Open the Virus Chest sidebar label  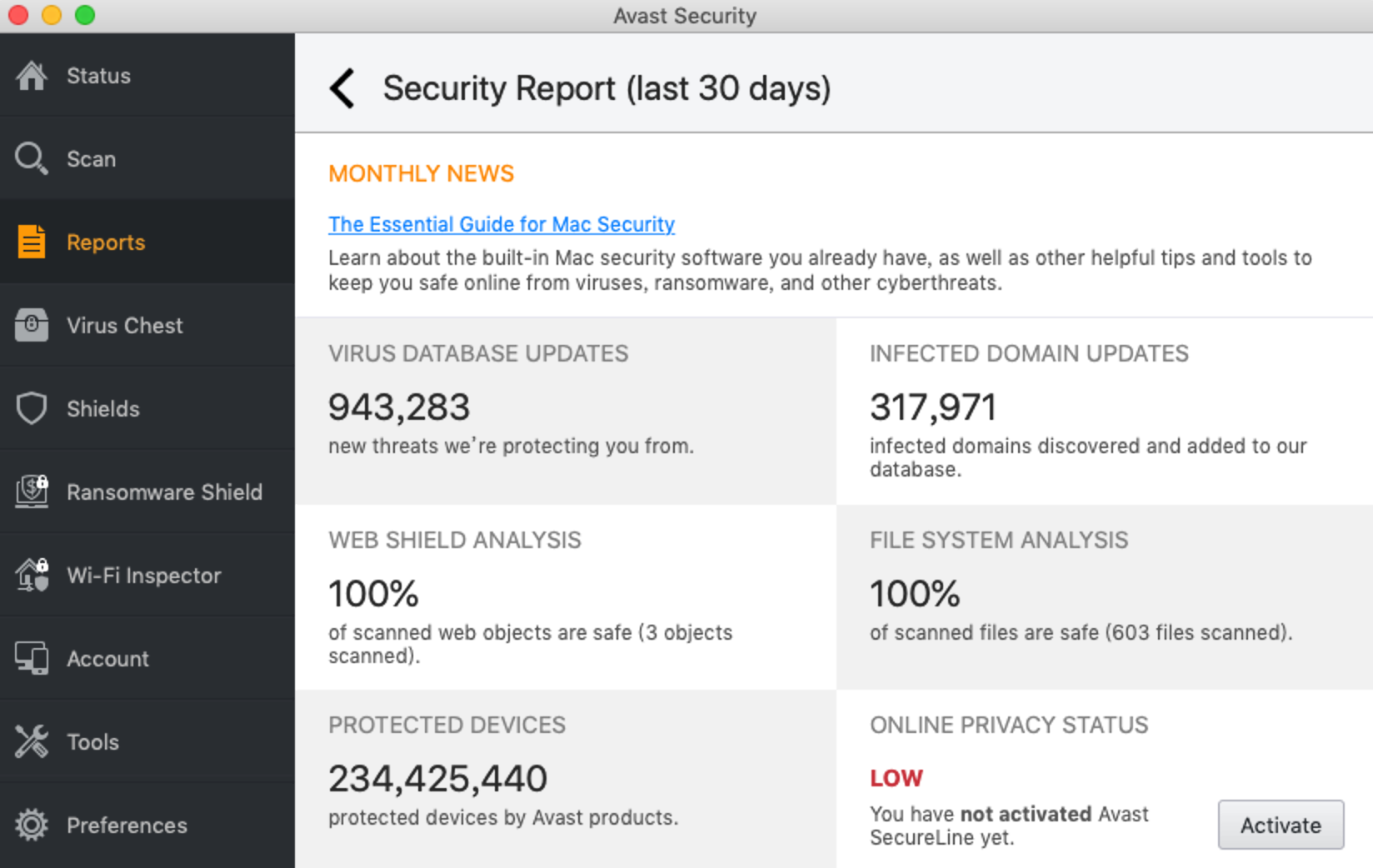pyautogui.click(x=125, y=326)
